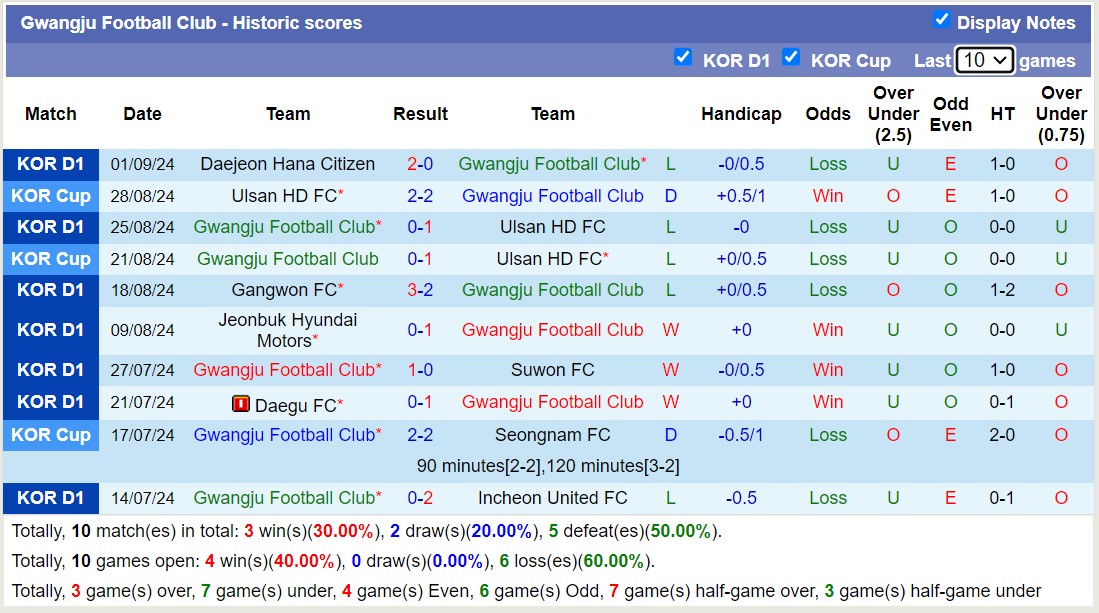
Task: Click KOR Cup label on 28/08/24 row
Action: pyautogui.click(x=51, y=196)
